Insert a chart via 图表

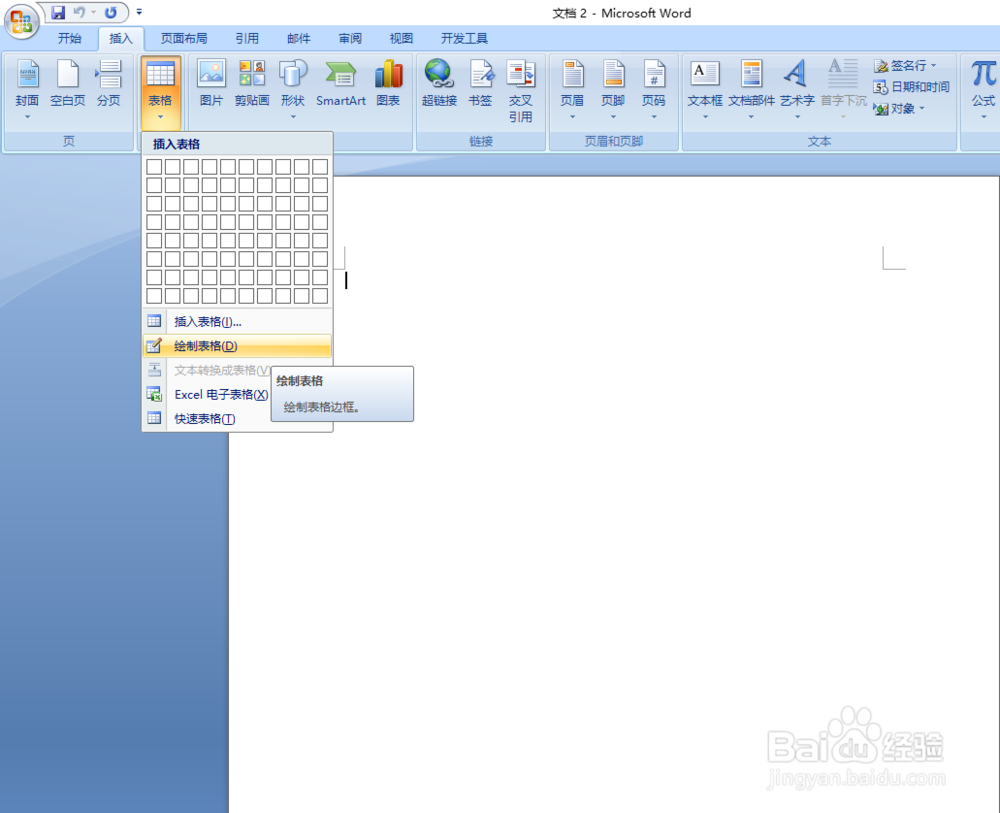pos(388,83)
